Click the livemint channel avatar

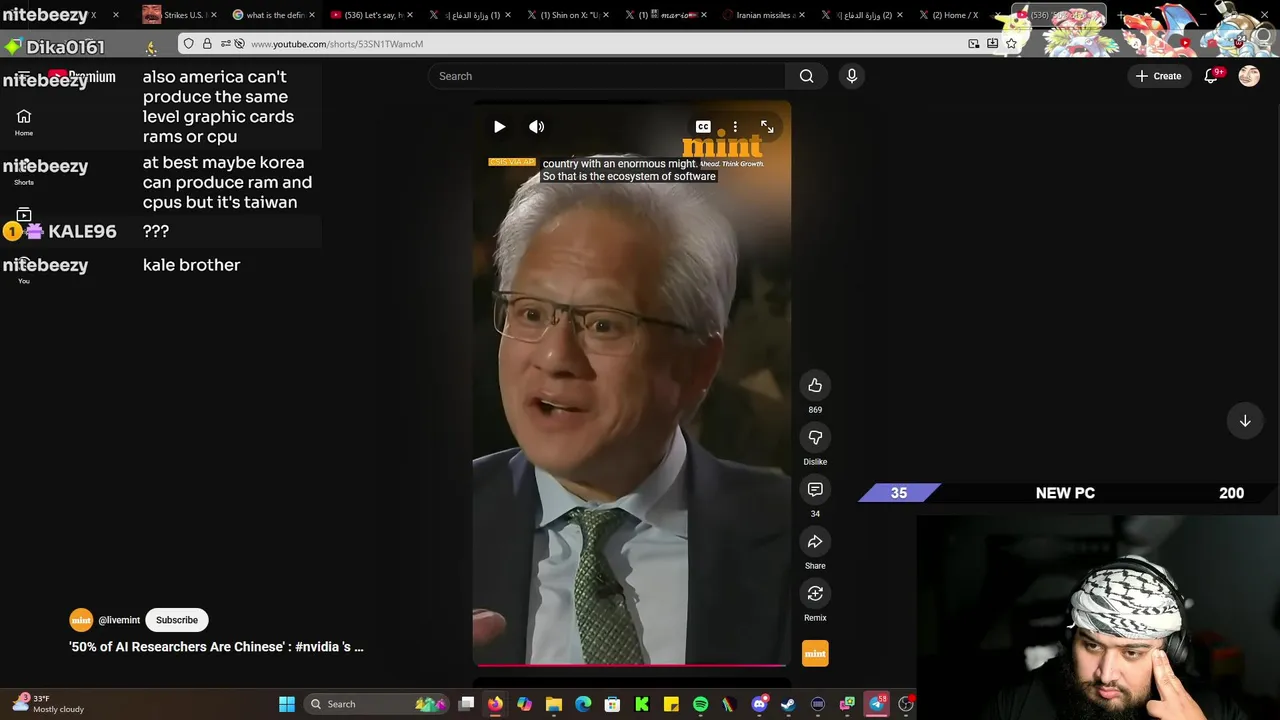point(81,620)
